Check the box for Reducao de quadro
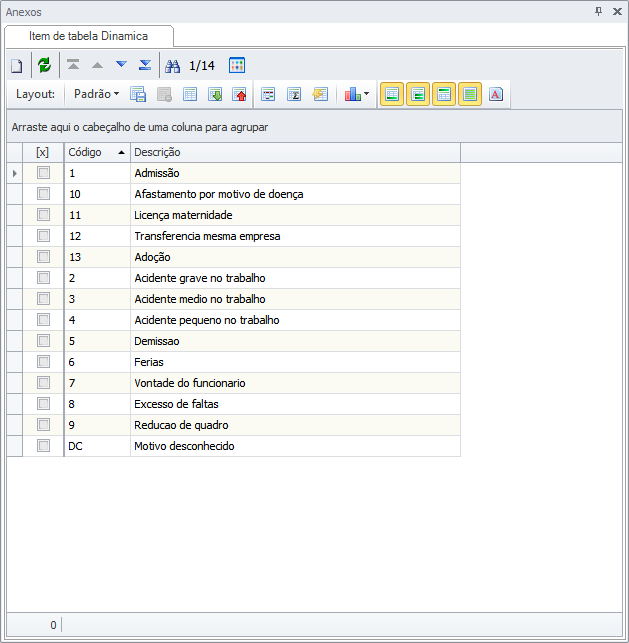Viewport: 629px width, 643px height. pos(43,424)
